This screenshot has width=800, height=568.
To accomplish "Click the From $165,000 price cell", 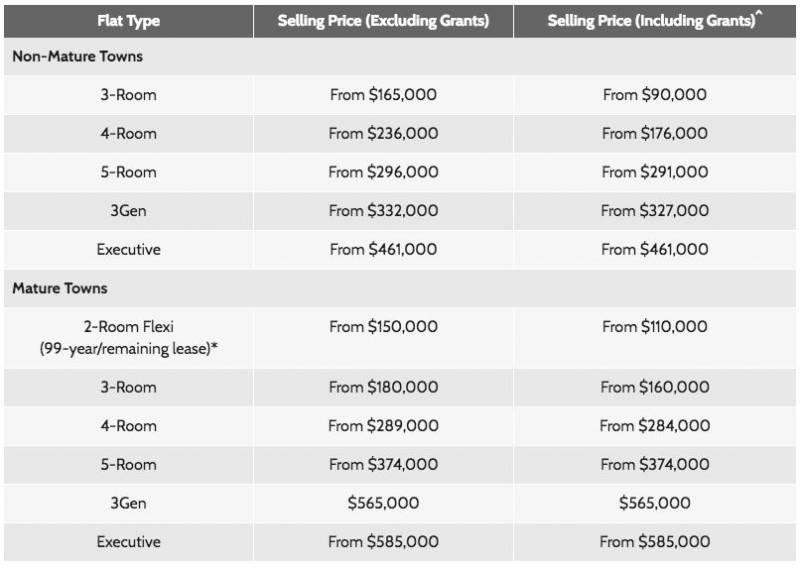I will pyautogui.click(x=383, y=95).
